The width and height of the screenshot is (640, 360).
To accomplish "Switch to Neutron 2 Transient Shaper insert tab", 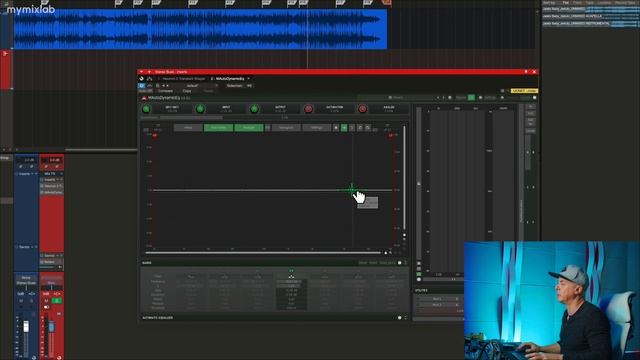I will coord(184,78).
